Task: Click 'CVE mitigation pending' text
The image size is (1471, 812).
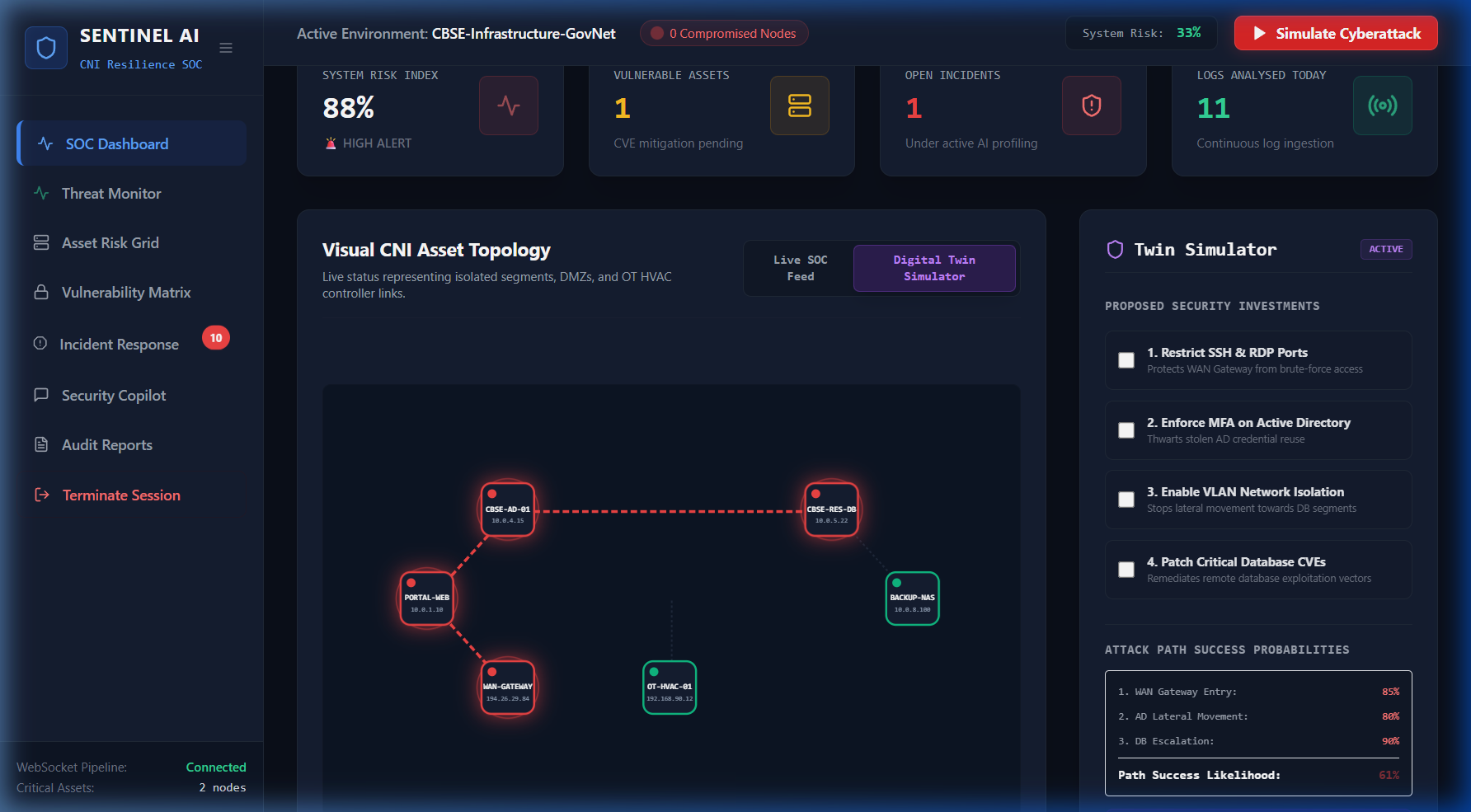Action: [678, 143]
